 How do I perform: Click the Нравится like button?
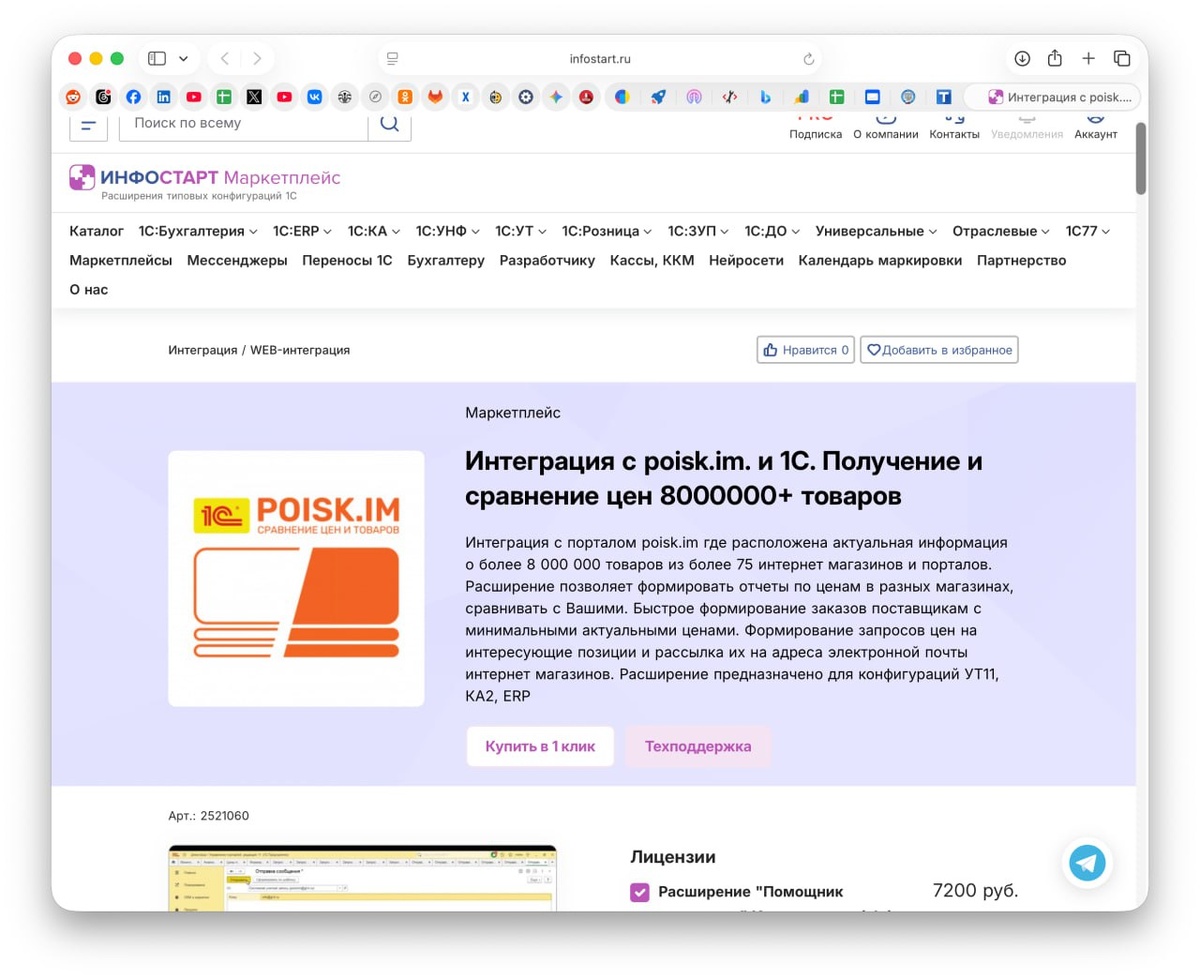[806, 350]
